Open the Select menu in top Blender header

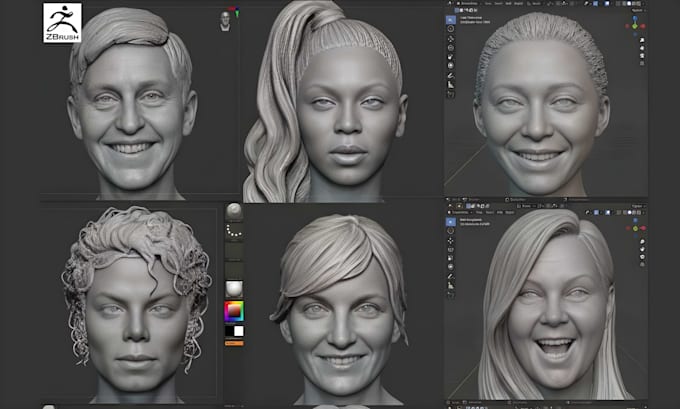498,3
